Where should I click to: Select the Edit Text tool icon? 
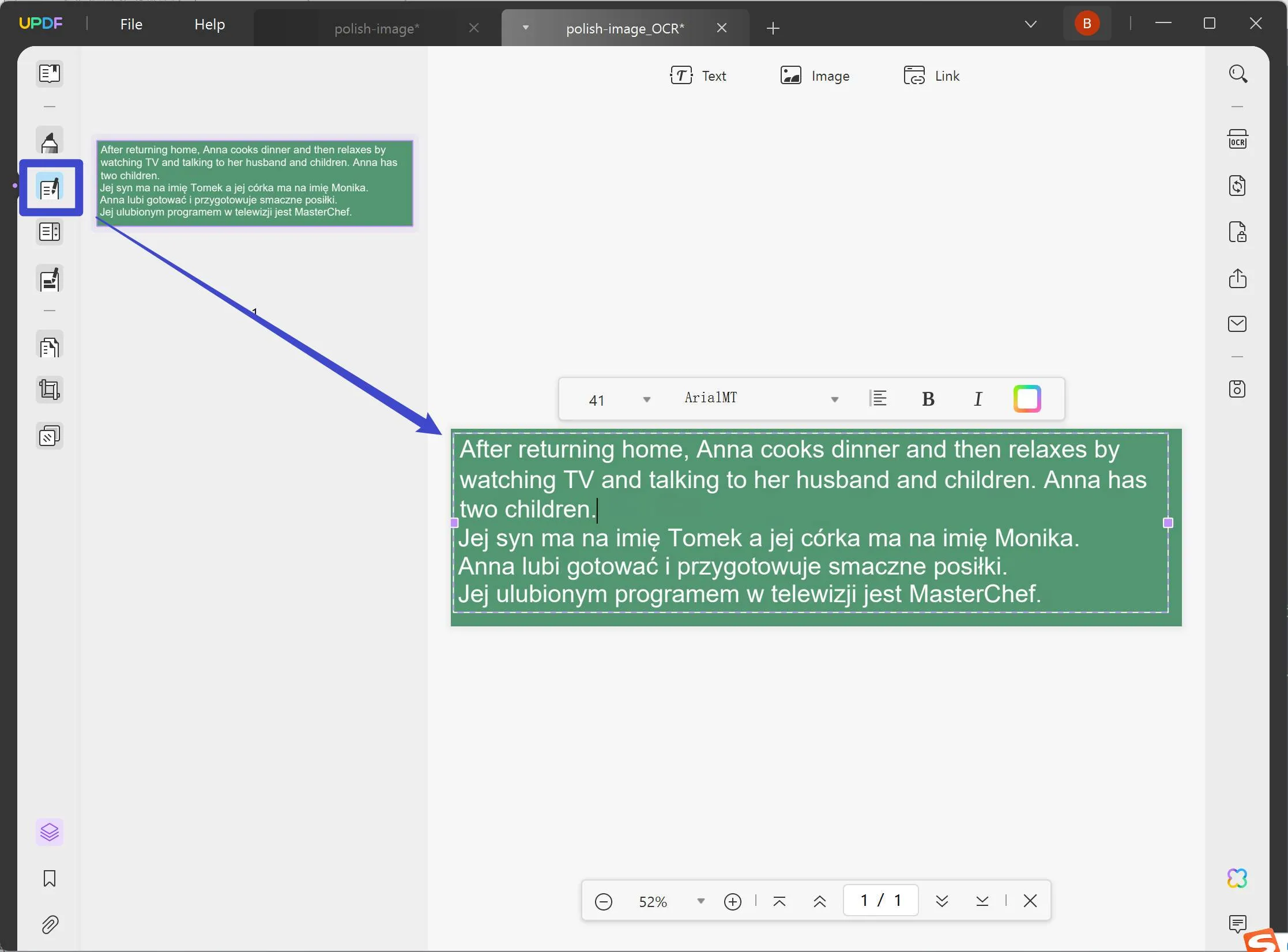[49, 188]
